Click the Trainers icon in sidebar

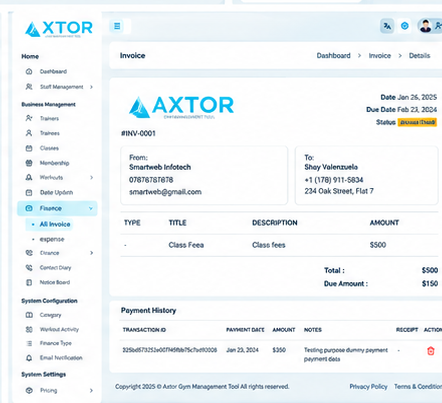(29, 118)
